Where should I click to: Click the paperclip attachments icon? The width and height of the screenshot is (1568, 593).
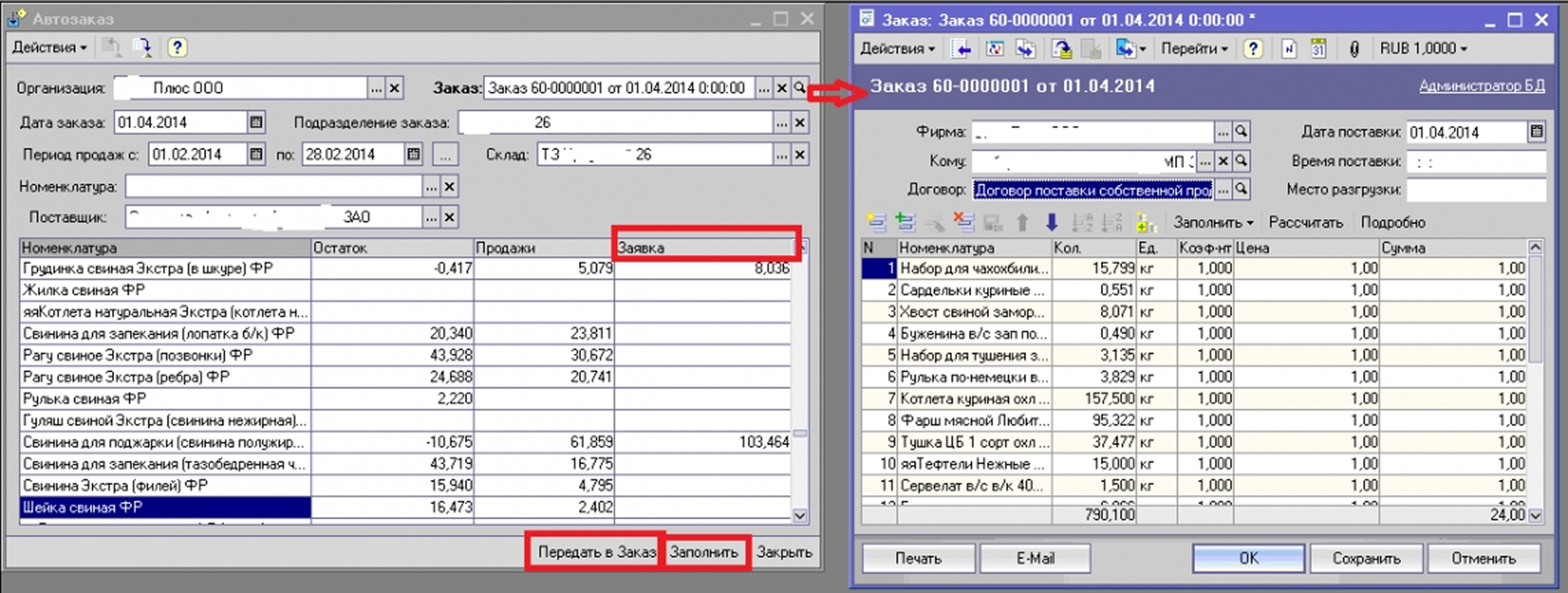click(1353, 49)
